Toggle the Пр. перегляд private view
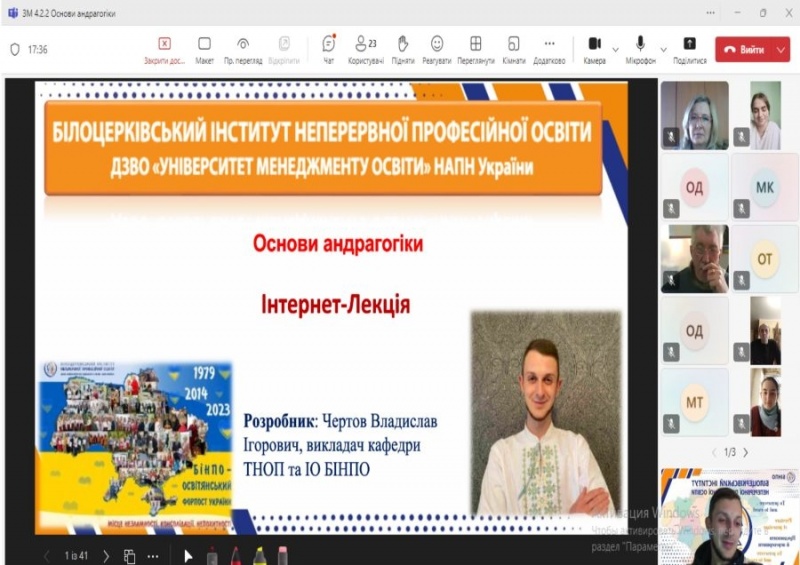Image resolution: width=800 pixels, height=565 pixels. [x=243, y=44]
